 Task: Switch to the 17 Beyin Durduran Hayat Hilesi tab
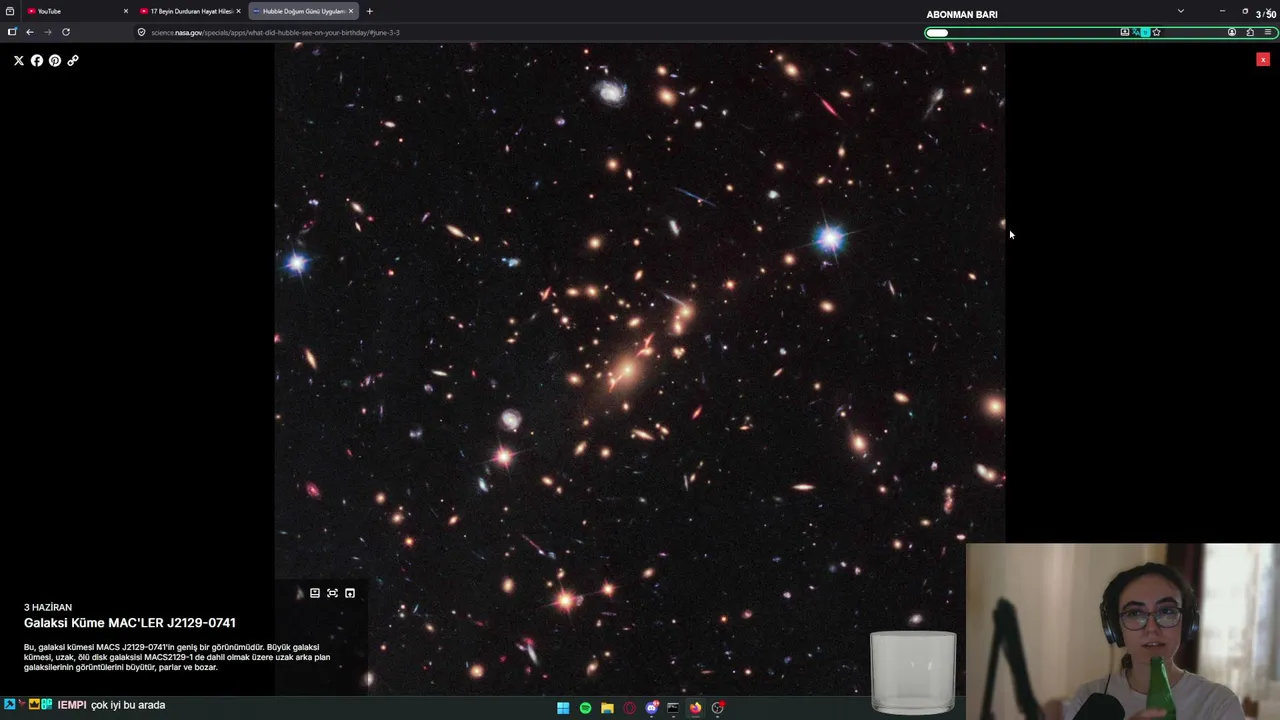pyautogui.click(x=190, y=11)
